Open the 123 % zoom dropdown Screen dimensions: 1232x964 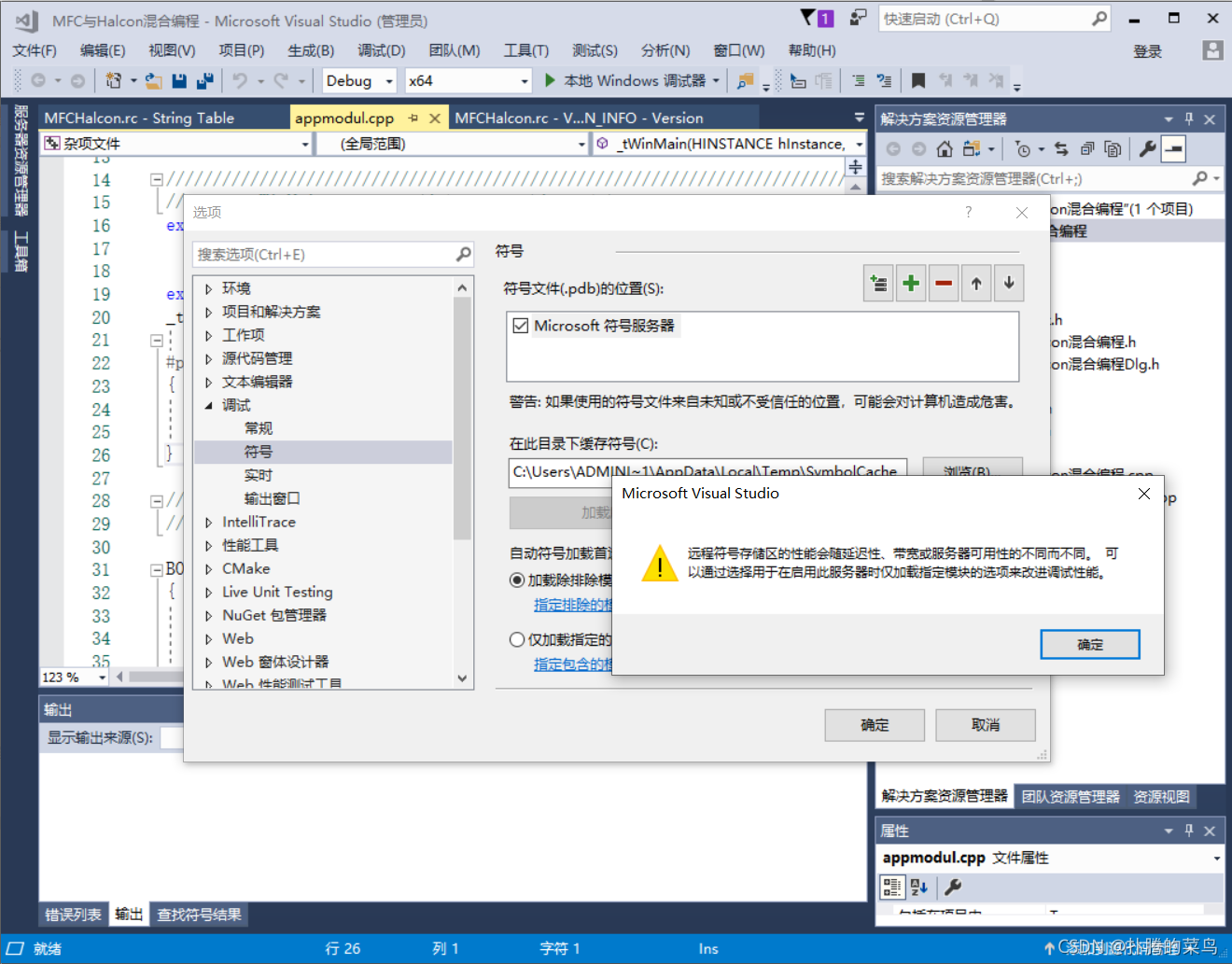pyautogui.click(x=102, y=678)
